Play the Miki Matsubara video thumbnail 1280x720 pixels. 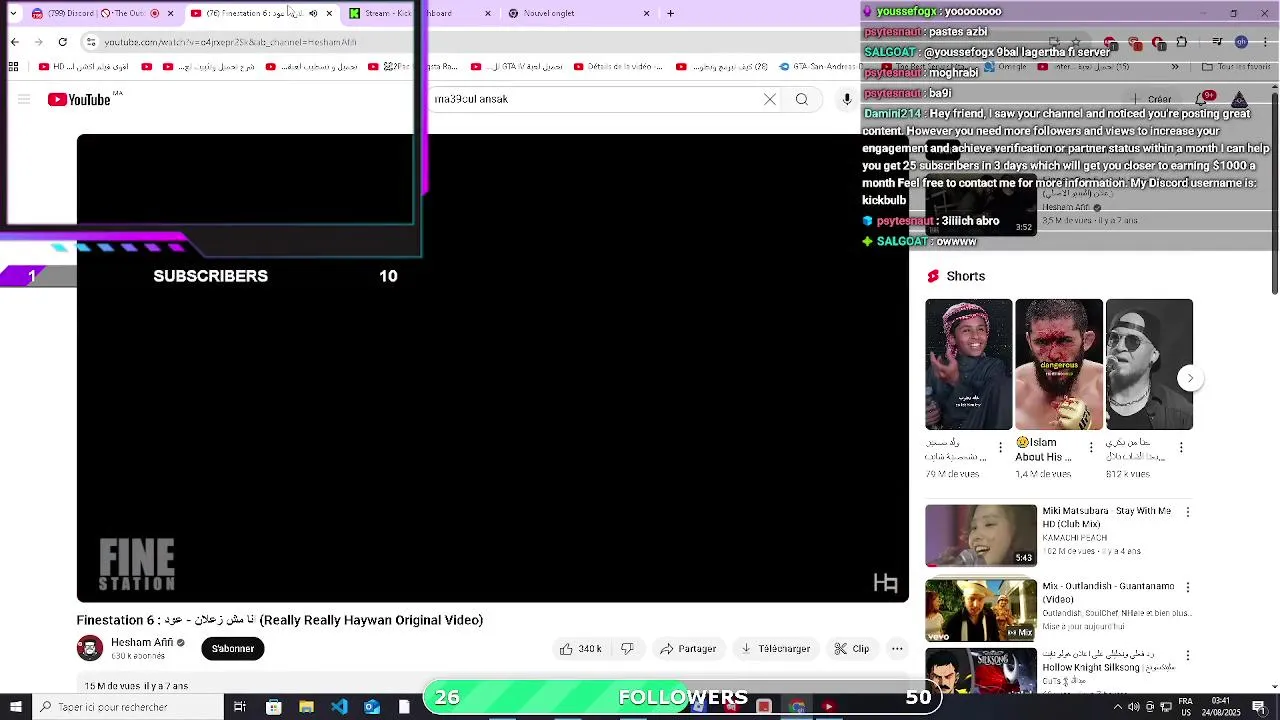coord(981,536)
